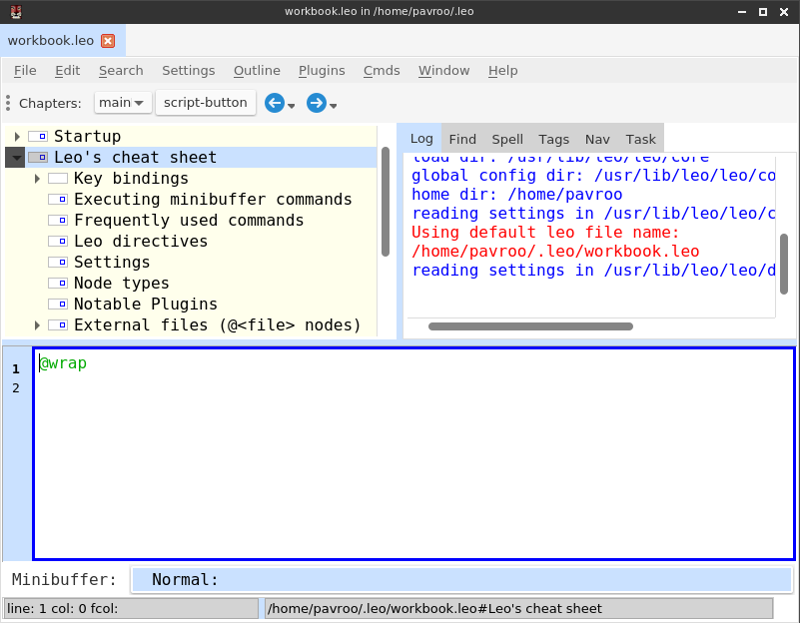800x623 pixels.
Task: Expand the Startup node
Action: click(17, 136)
